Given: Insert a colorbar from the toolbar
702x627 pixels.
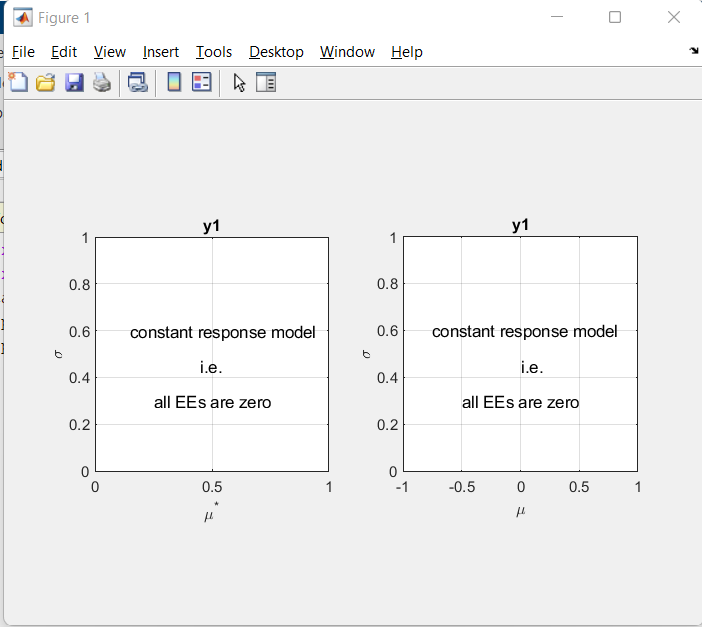Looking at the screenshot, I should point(174,82).
